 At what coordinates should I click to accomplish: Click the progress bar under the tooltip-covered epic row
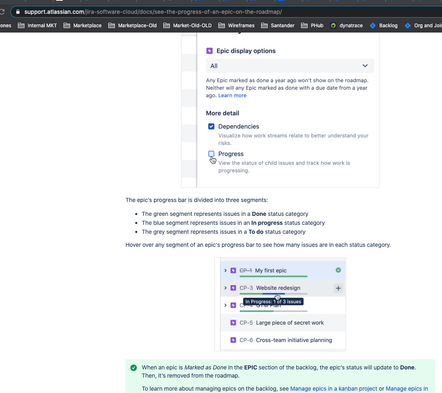click(x=273, y=311)
